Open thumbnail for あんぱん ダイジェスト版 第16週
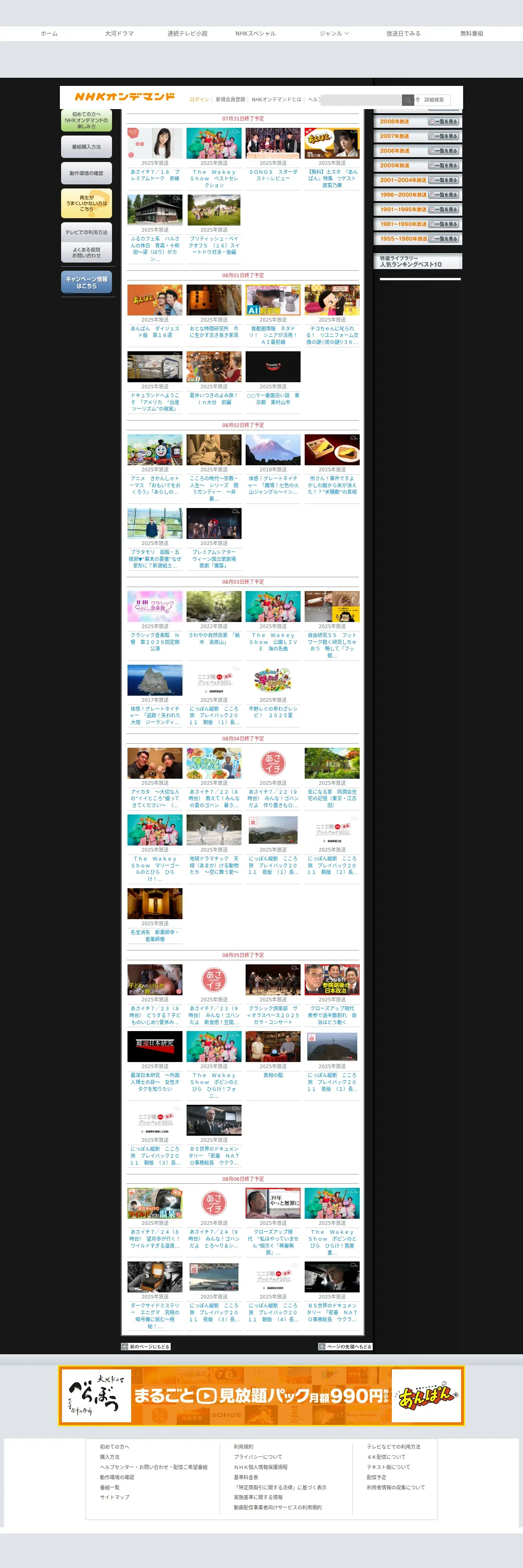This screenshot has height=1568, width=523. pos(155,300)
